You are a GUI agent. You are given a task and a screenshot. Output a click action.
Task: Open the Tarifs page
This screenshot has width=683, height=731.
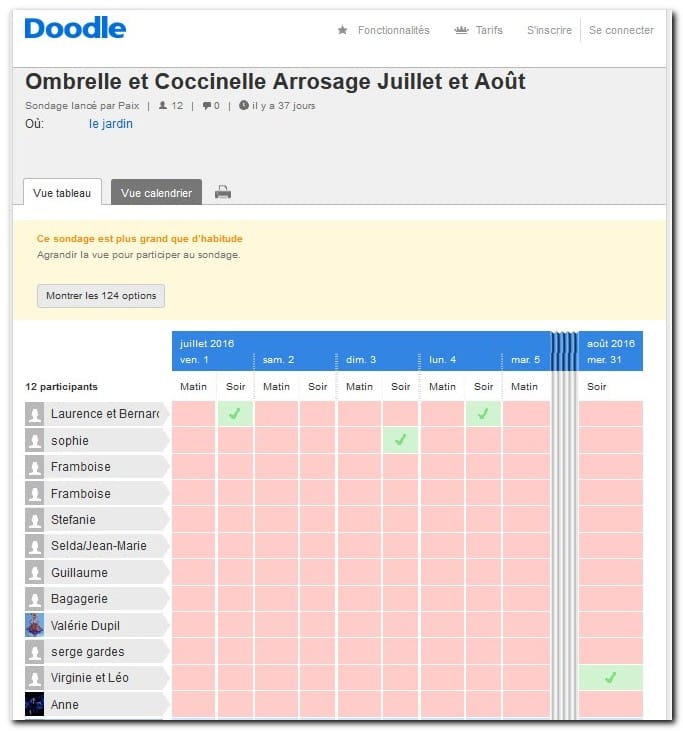coord(489,30)
